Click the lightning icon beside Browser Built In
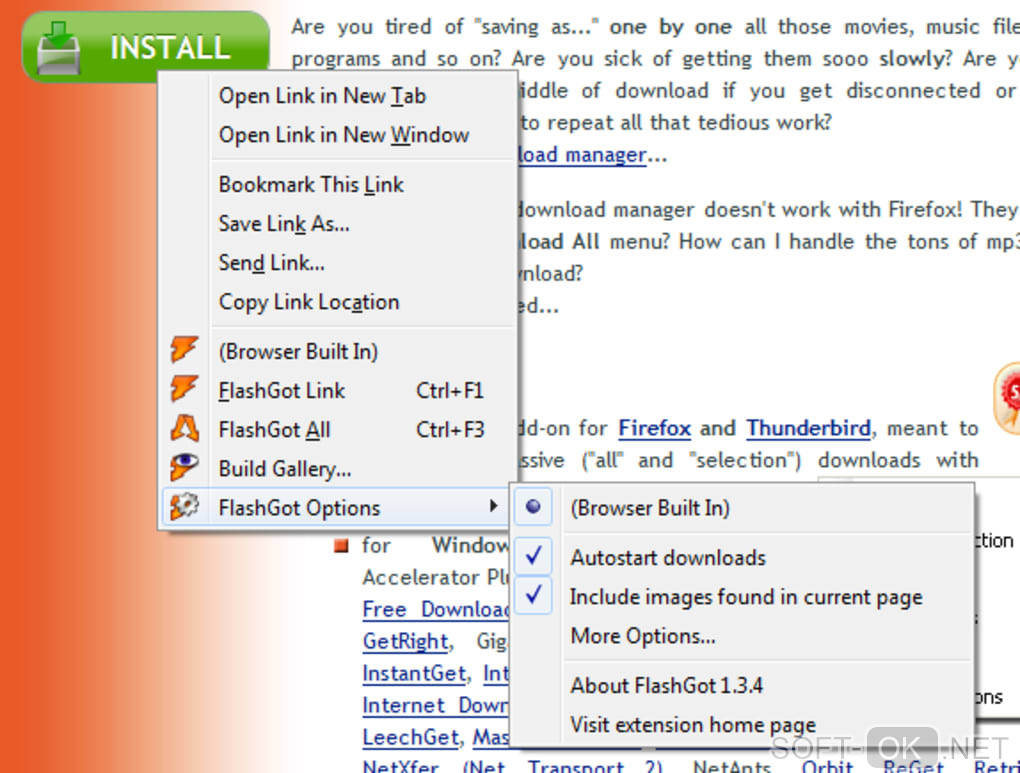 [184, 350]
